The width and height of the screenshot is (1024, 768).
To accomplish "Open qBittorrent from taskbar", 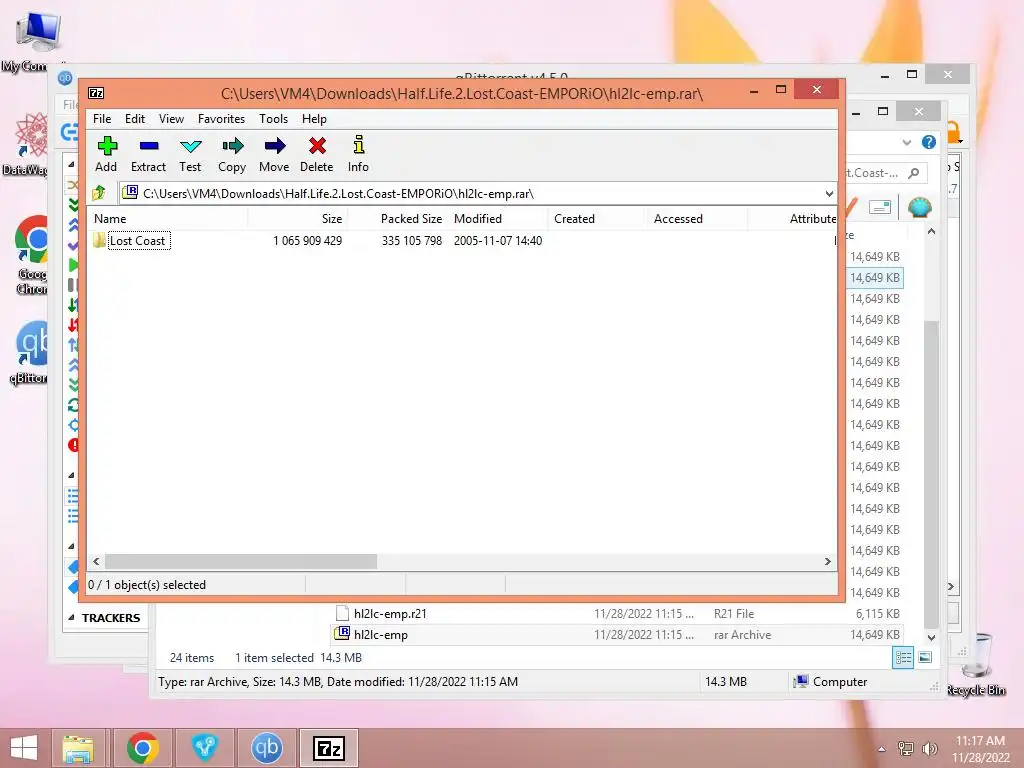I will 266,748.
